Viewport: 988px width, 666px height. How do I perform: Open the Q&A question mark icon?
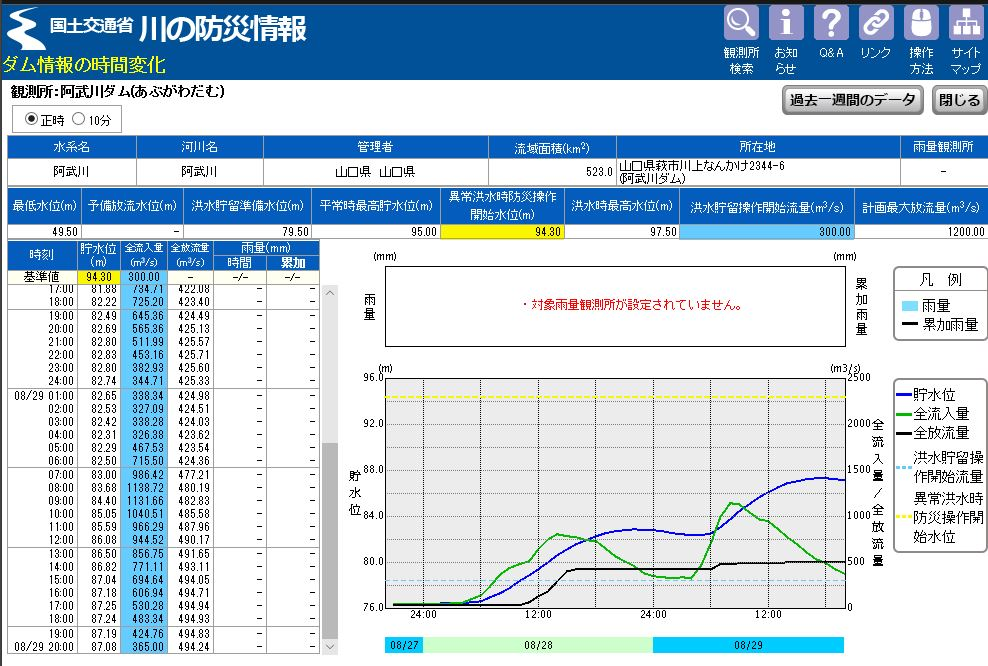point(831,24)
